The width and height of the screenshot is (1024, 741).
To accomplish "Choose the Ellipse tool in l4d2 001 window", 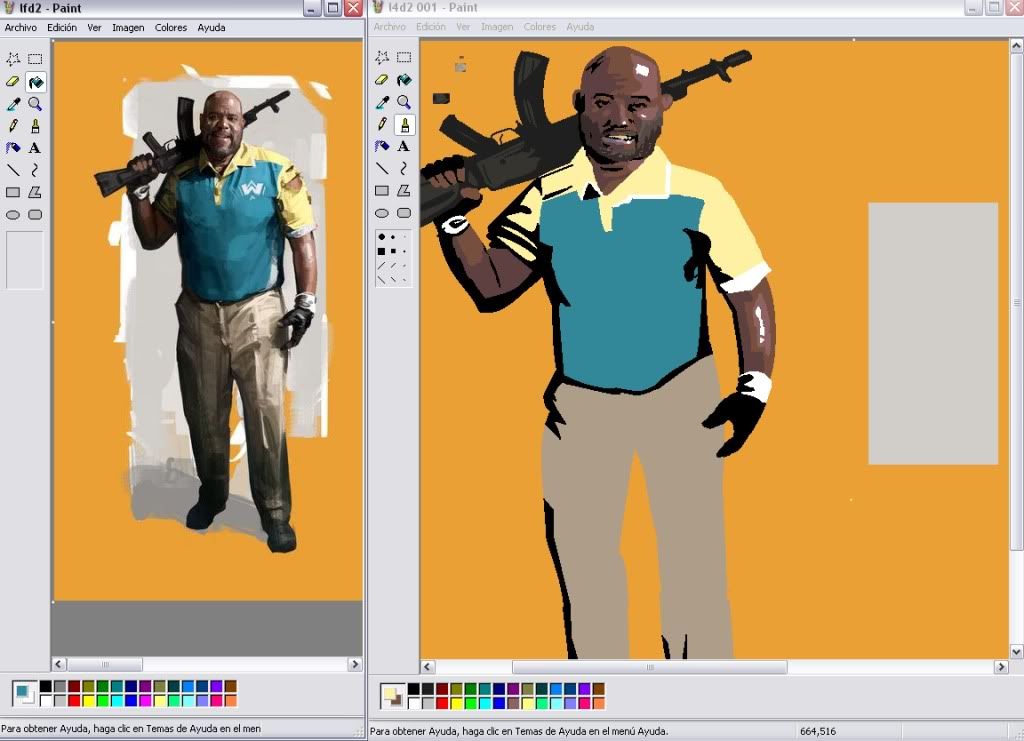I will pos(382,213).
